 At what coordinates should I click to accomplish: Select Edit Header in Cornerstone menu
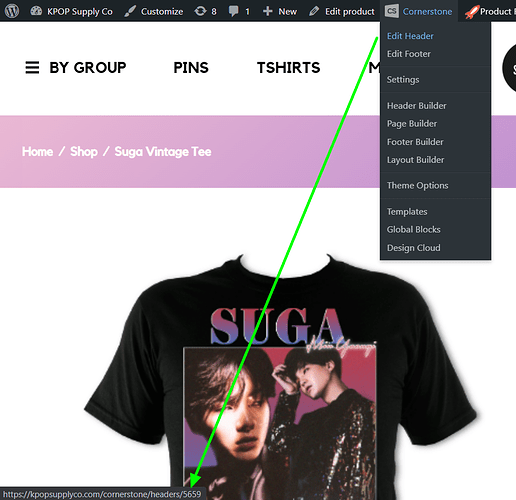pyautogui.click(x=410, y=36)
